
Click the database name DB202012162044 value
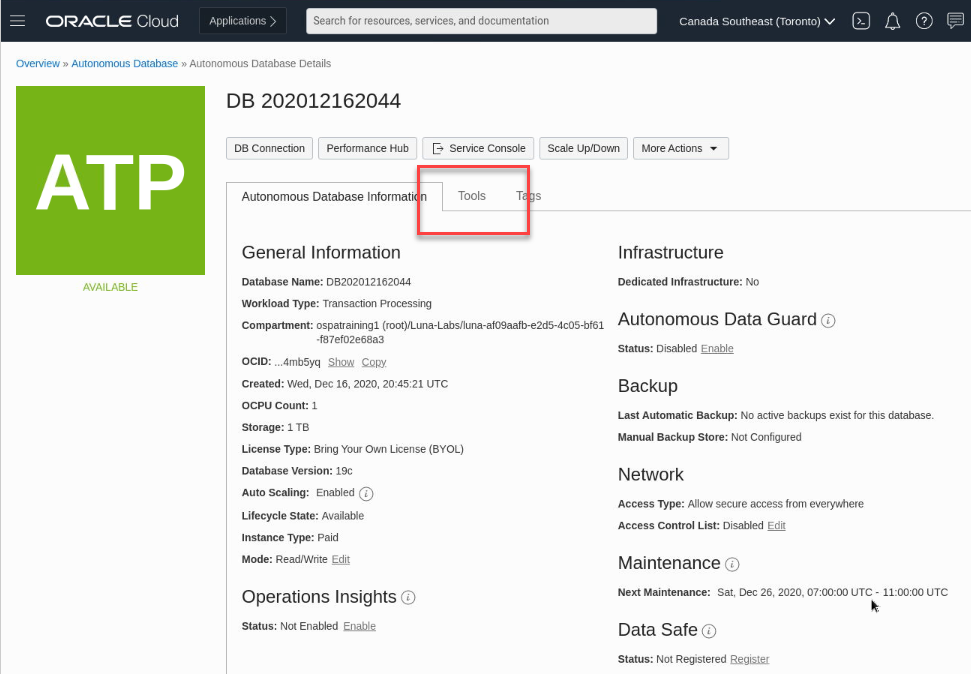(368, 282)
